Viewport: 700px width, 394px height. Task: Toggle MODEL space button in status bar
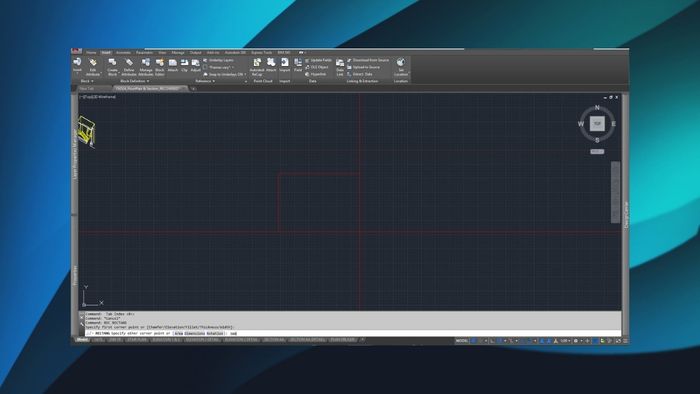pyautogui.click(x=462, y=341)
